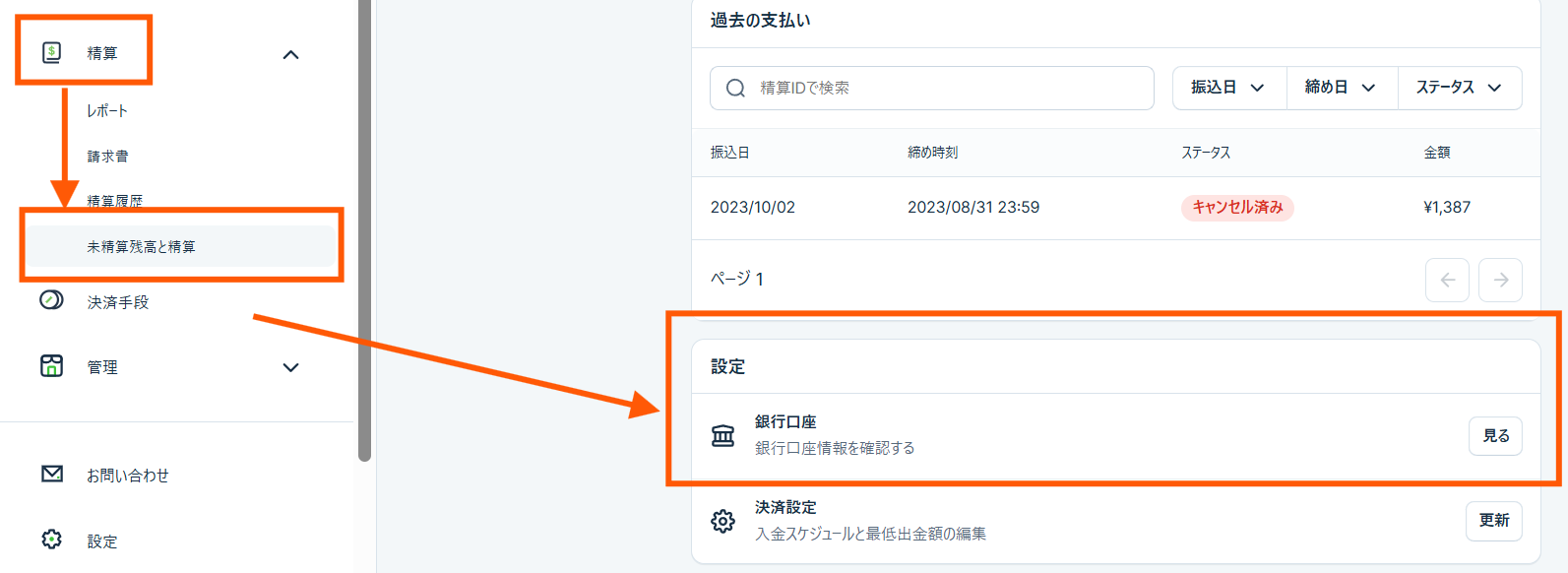
Task: Open the 振込日 filter dropdown
Action: coord(1228,88)
